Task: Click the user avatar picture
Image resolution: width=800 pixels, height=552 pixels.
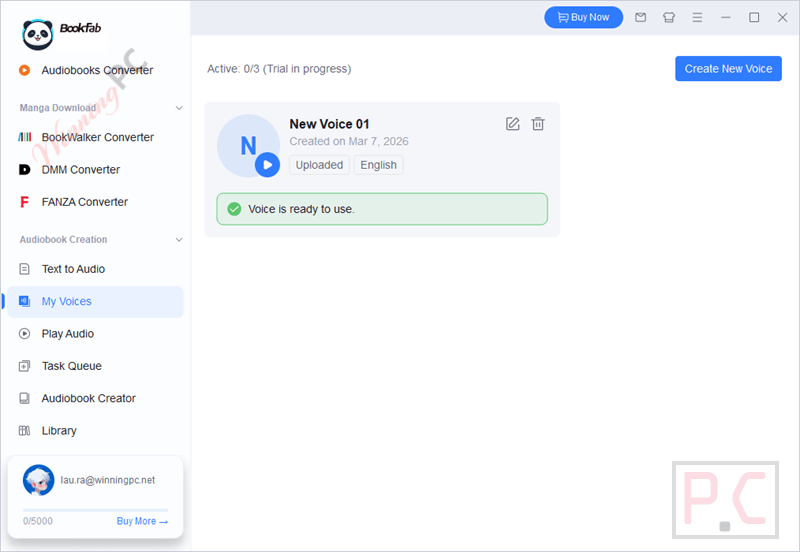Action: point(38,480)
